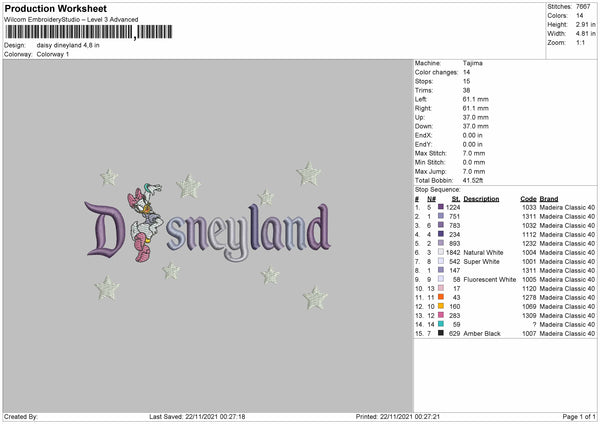Click the Machine value Tajima
This screenshot has height=424, width=600.
point(473,63)
